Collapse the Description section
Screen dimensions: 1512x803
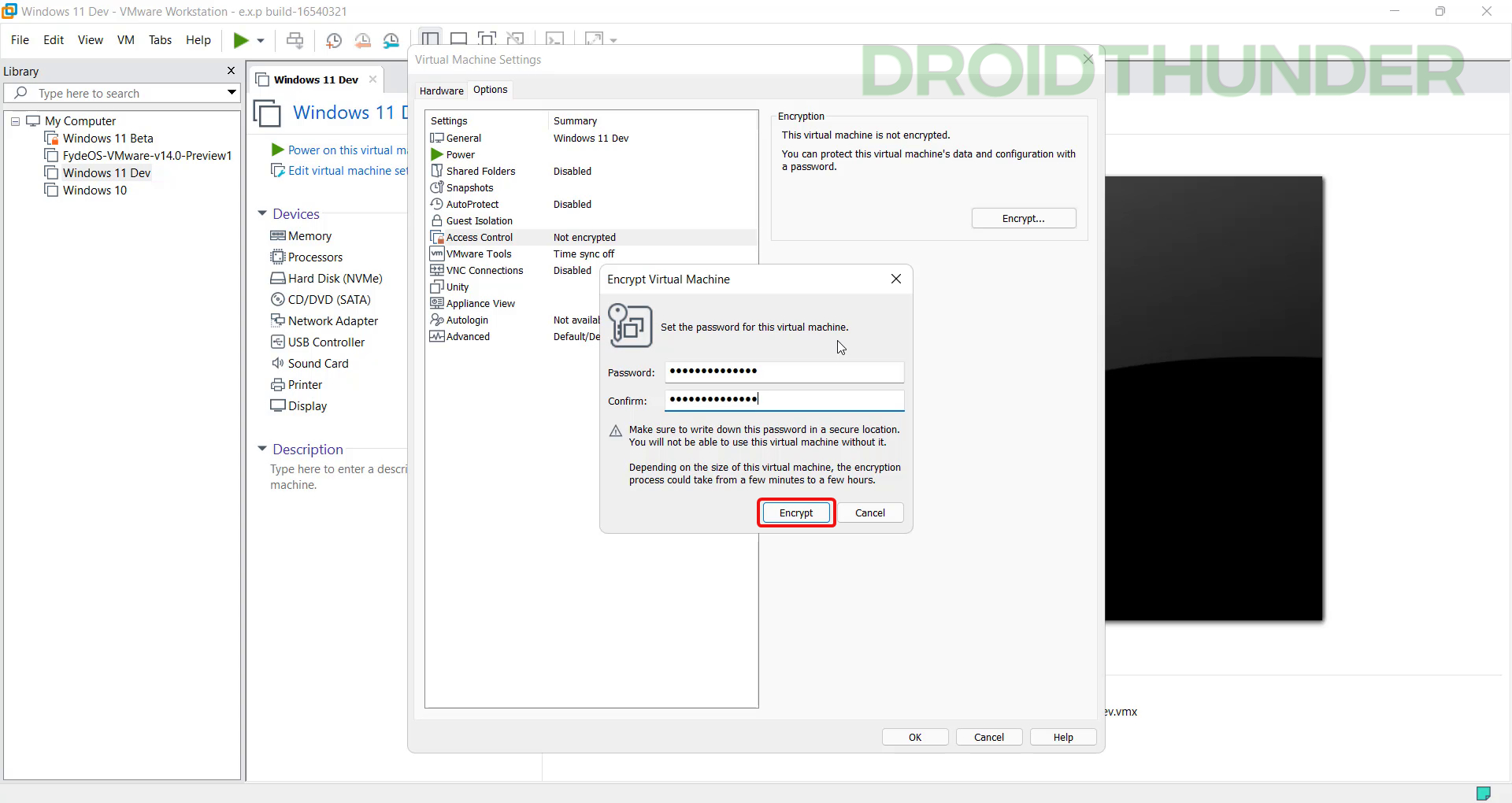262,450
